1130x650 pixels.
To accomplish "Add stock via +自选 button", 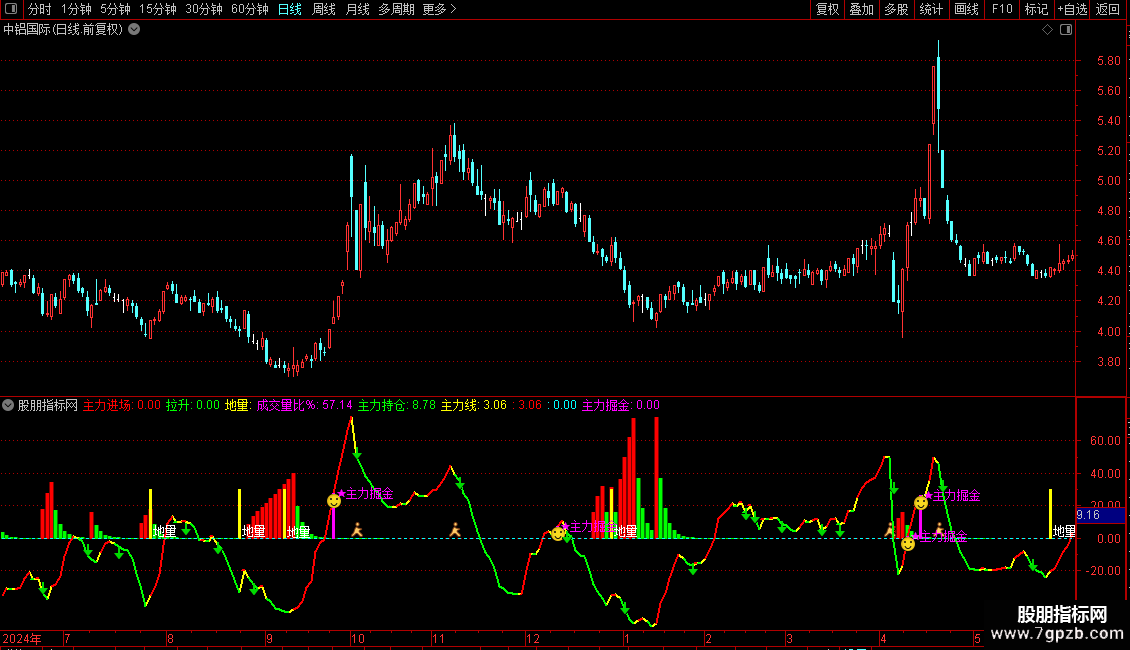I will 1072,9.
